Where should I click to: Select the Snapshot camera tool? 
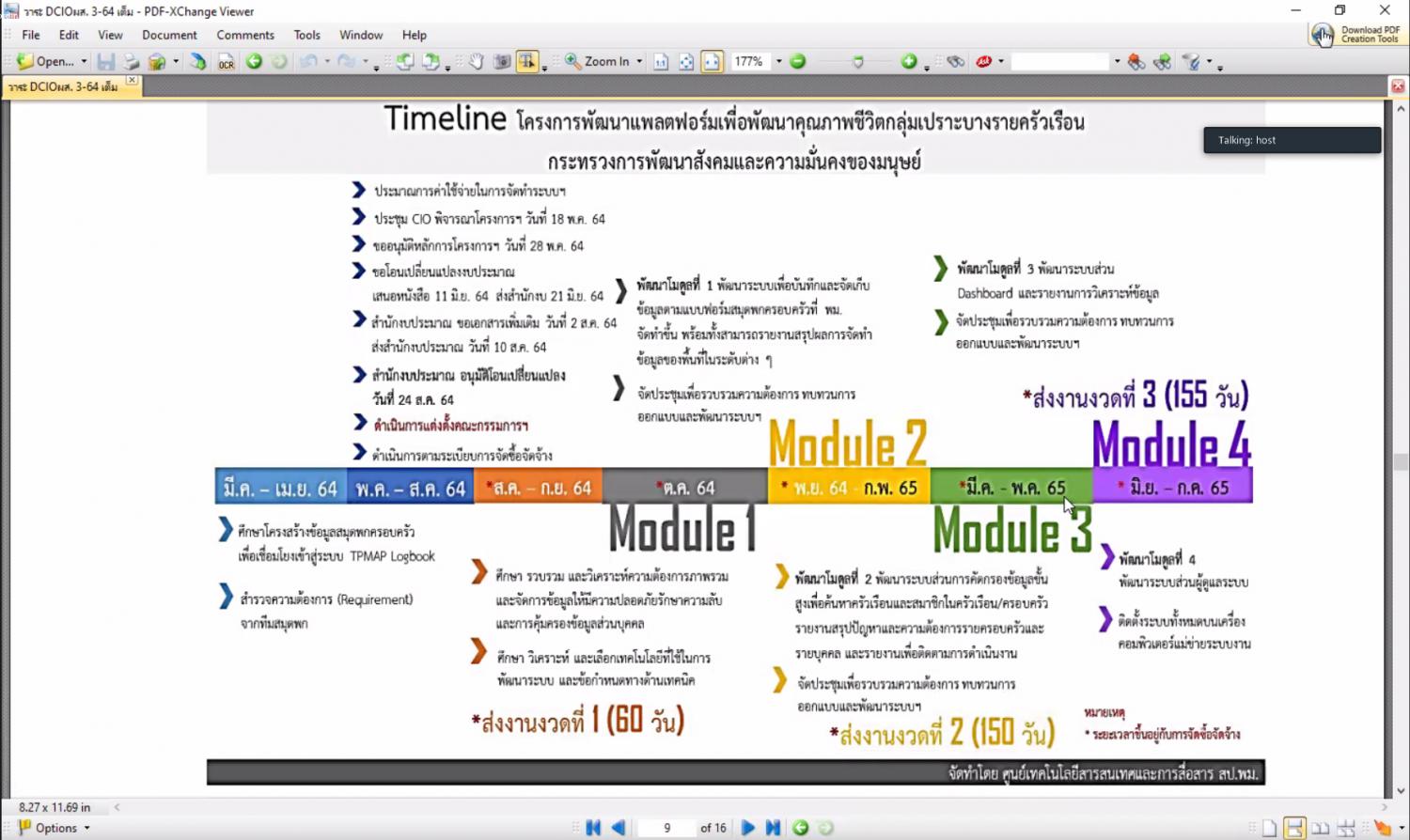pyautogui.click(x=502, y=61)
